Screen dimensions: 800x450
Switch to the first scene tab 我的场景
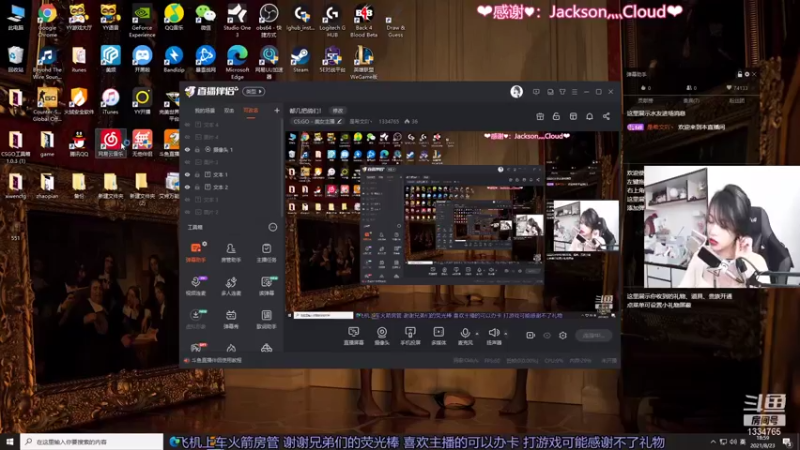205,110
